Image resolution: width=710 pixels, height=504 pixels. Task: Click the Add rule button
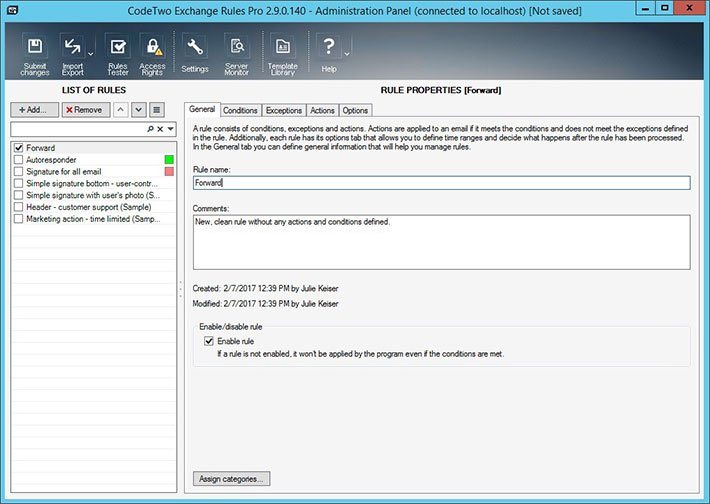35,110
